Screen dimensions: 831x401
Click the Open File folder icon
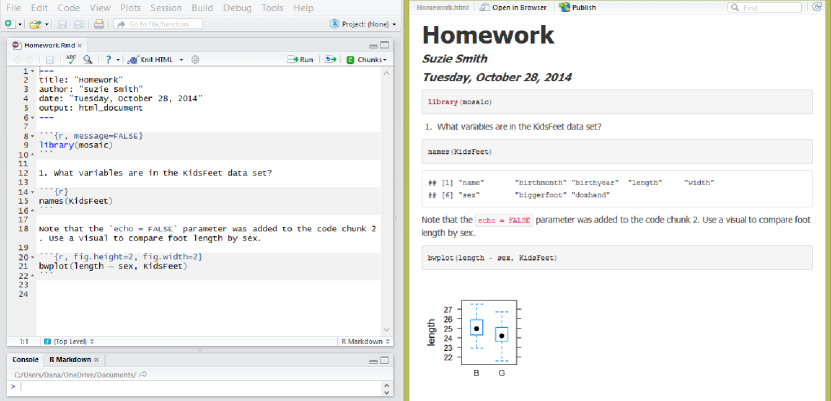tap(33, 23)
